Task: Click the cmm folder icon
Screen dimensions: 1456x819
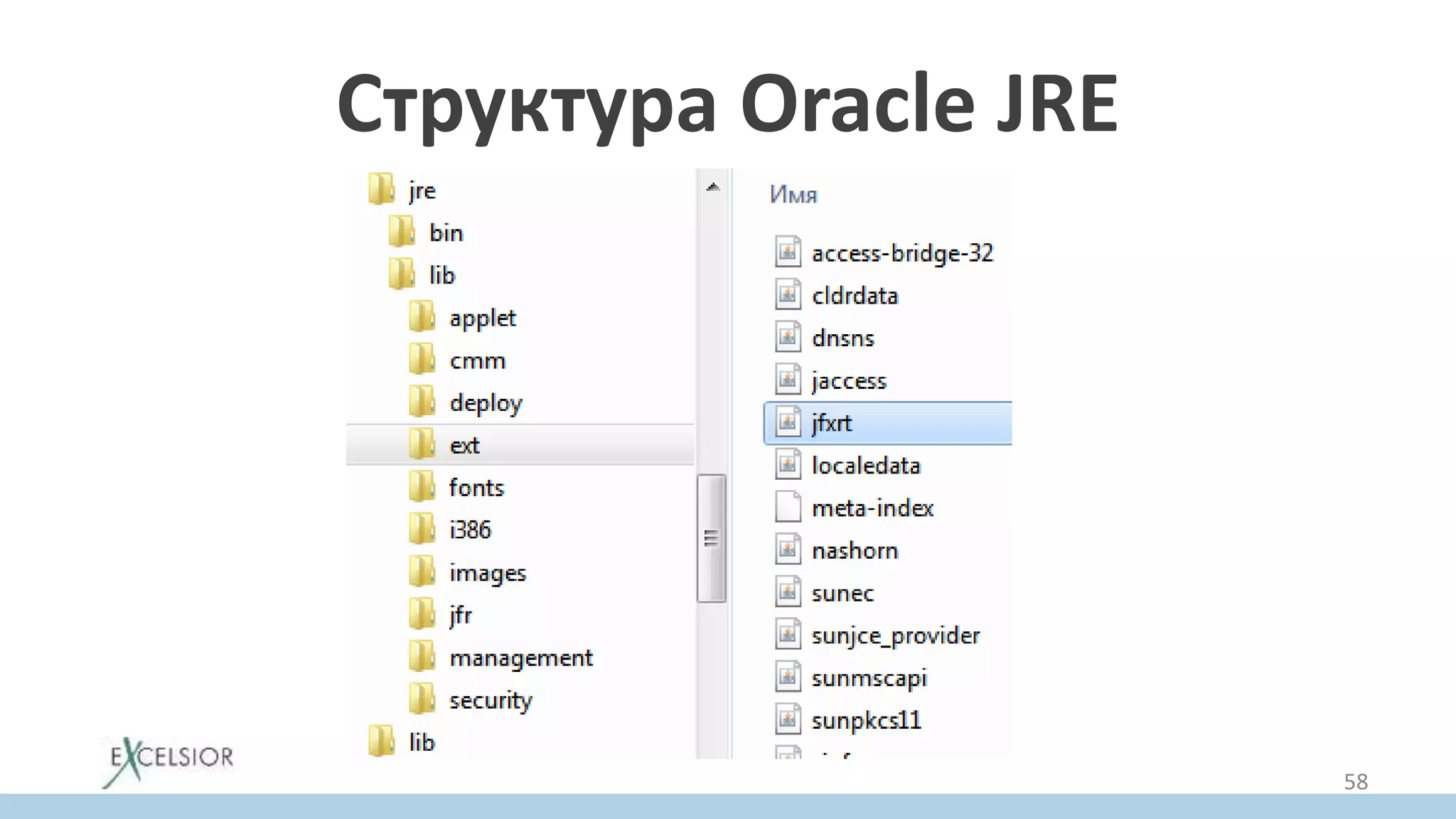Action: click(x=422, y=359)
